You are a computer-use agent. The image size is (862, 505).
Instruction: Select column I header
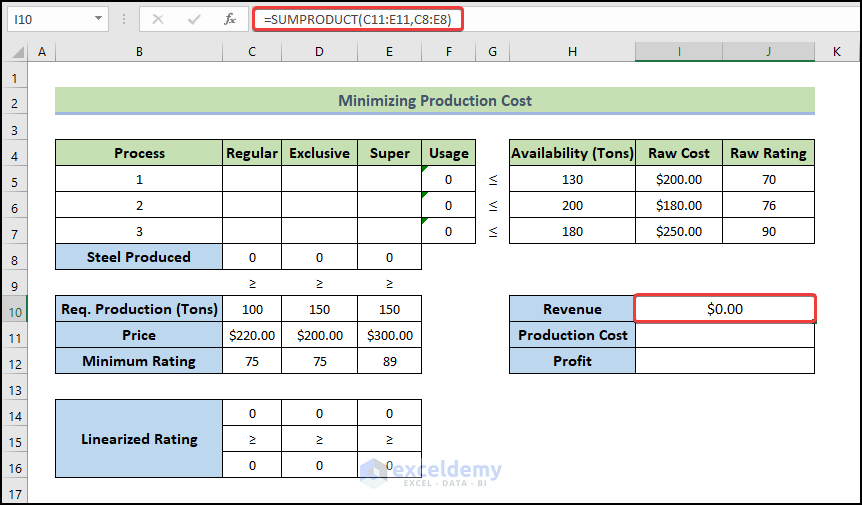pos(679,52)
